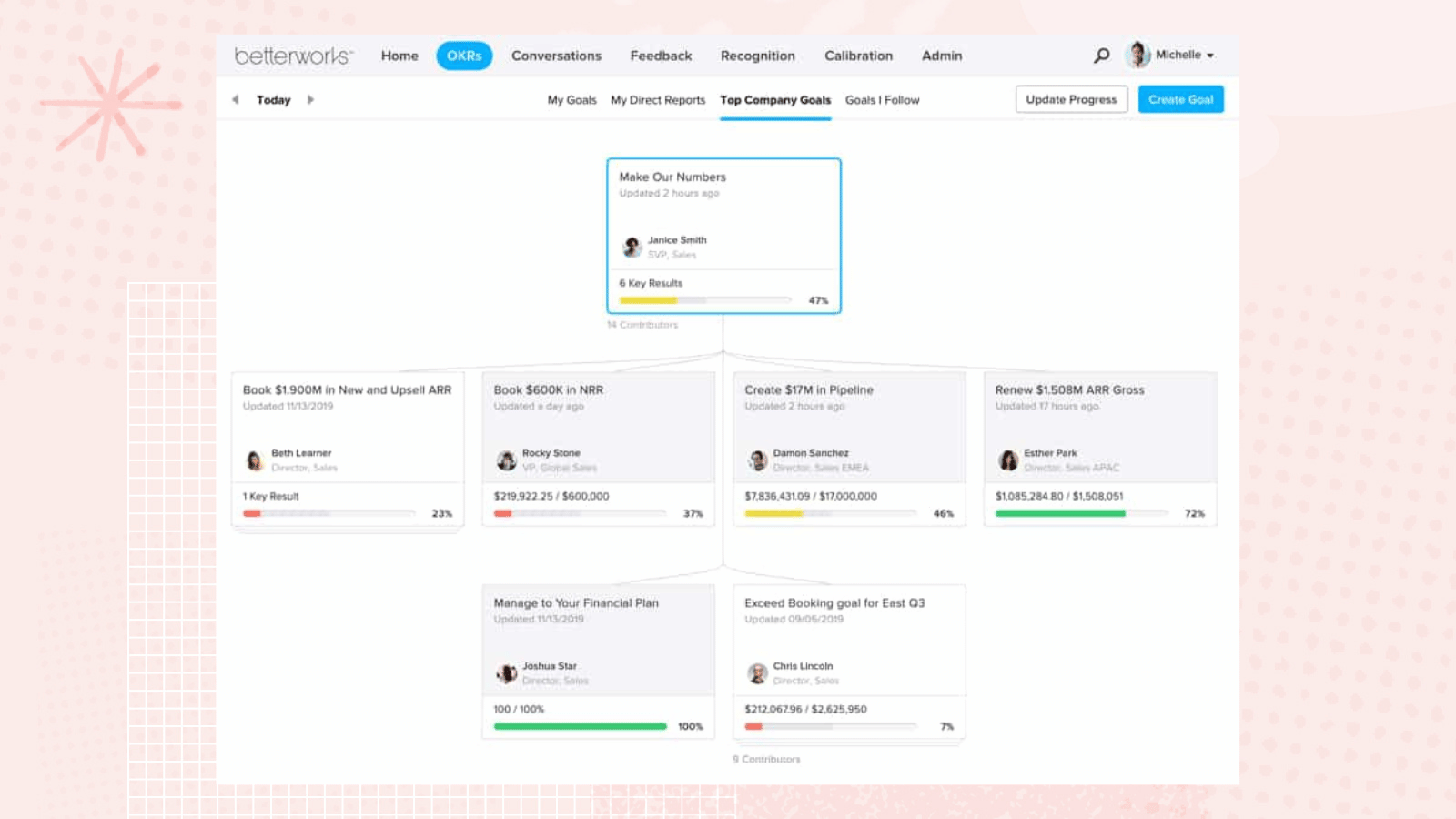Click Michelle's profile avatar
The height and width of the screenshot is (819, 1456).
pyautogui.click(x=1137, y=55)
